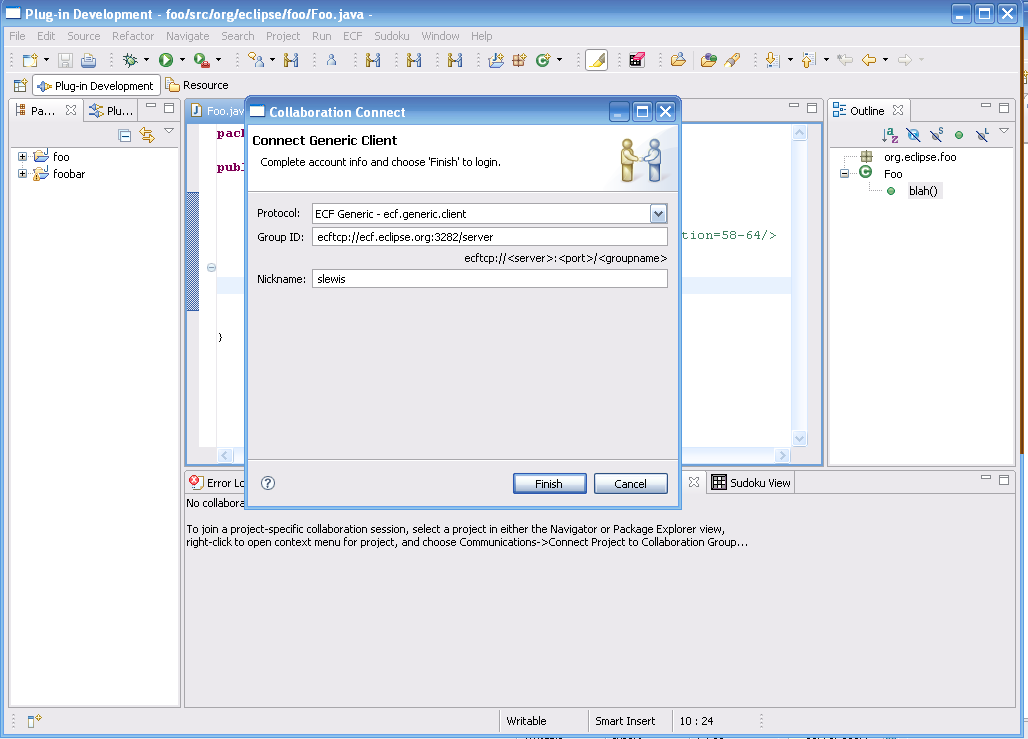Click the Finish button
Image resolution: width=1028 pixels, height=739 pixels.
click(549, 484)
